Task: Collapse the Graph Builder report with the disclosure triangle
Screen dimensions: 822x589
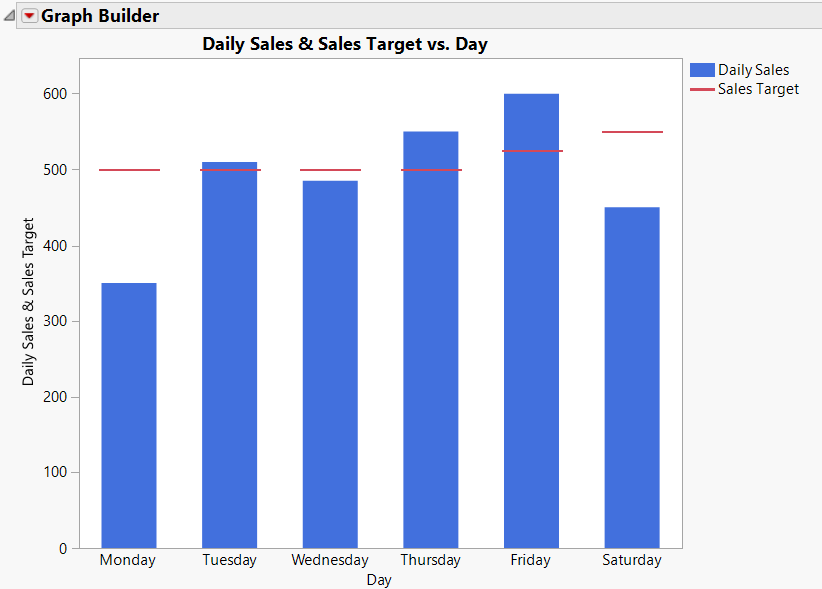Action: point(8,16)
